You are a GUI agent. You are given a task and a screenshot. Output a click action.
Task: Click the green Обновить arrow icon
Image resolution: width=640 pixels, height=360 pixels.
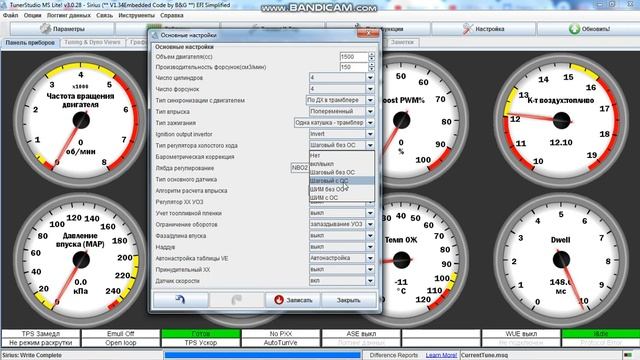(x=574, y=29)
